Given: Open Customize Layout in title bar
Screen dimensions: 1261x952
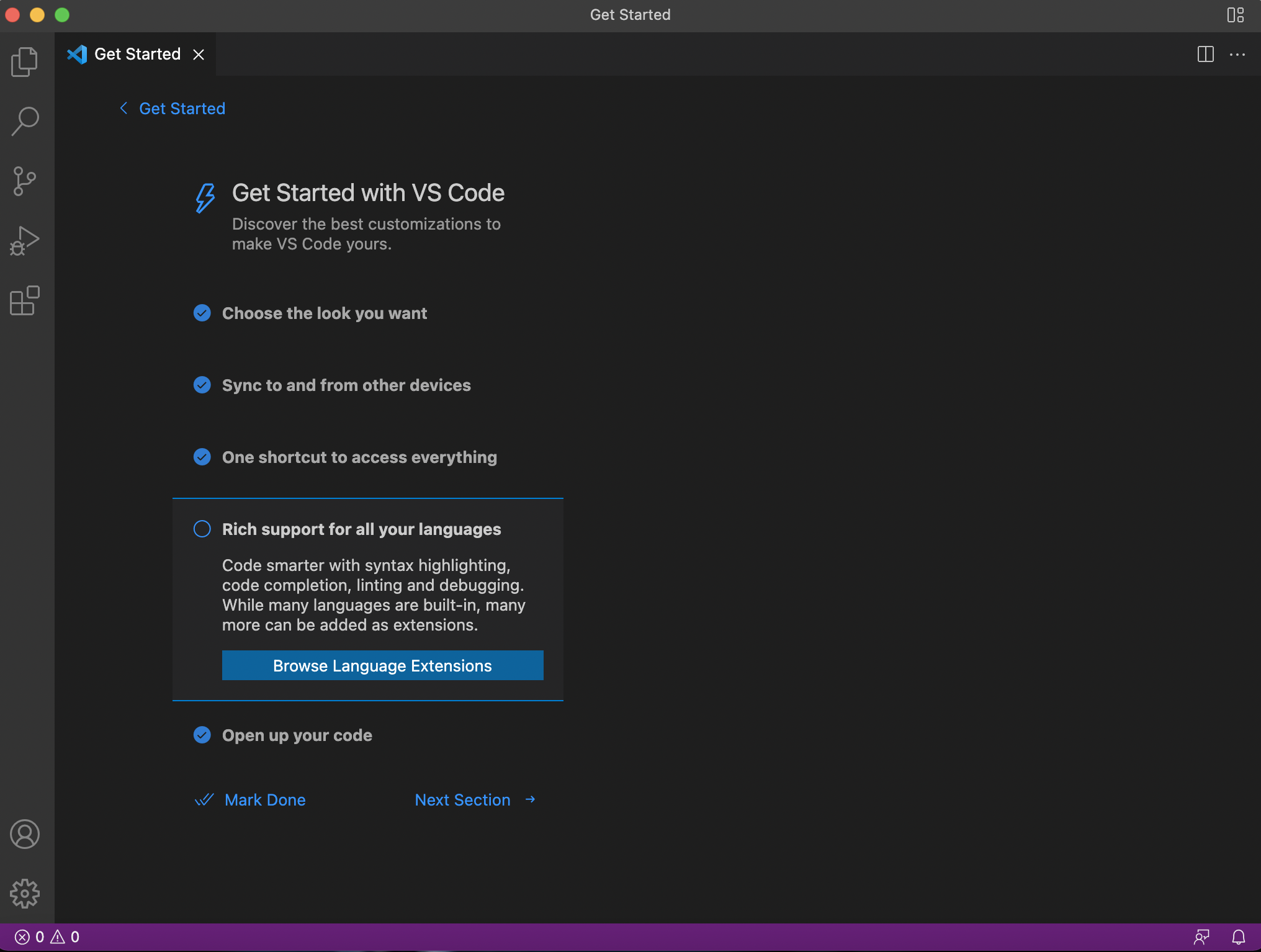Looking at the screenshot, I should pos(1235,15).
